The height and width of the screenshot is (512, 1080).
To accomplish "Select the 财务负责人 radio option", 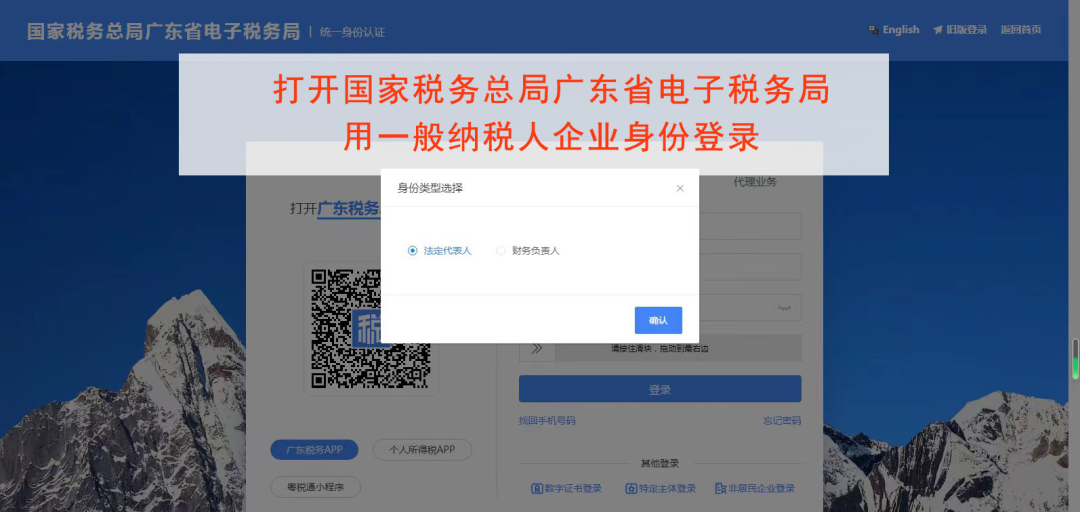I will coord(501,251).
